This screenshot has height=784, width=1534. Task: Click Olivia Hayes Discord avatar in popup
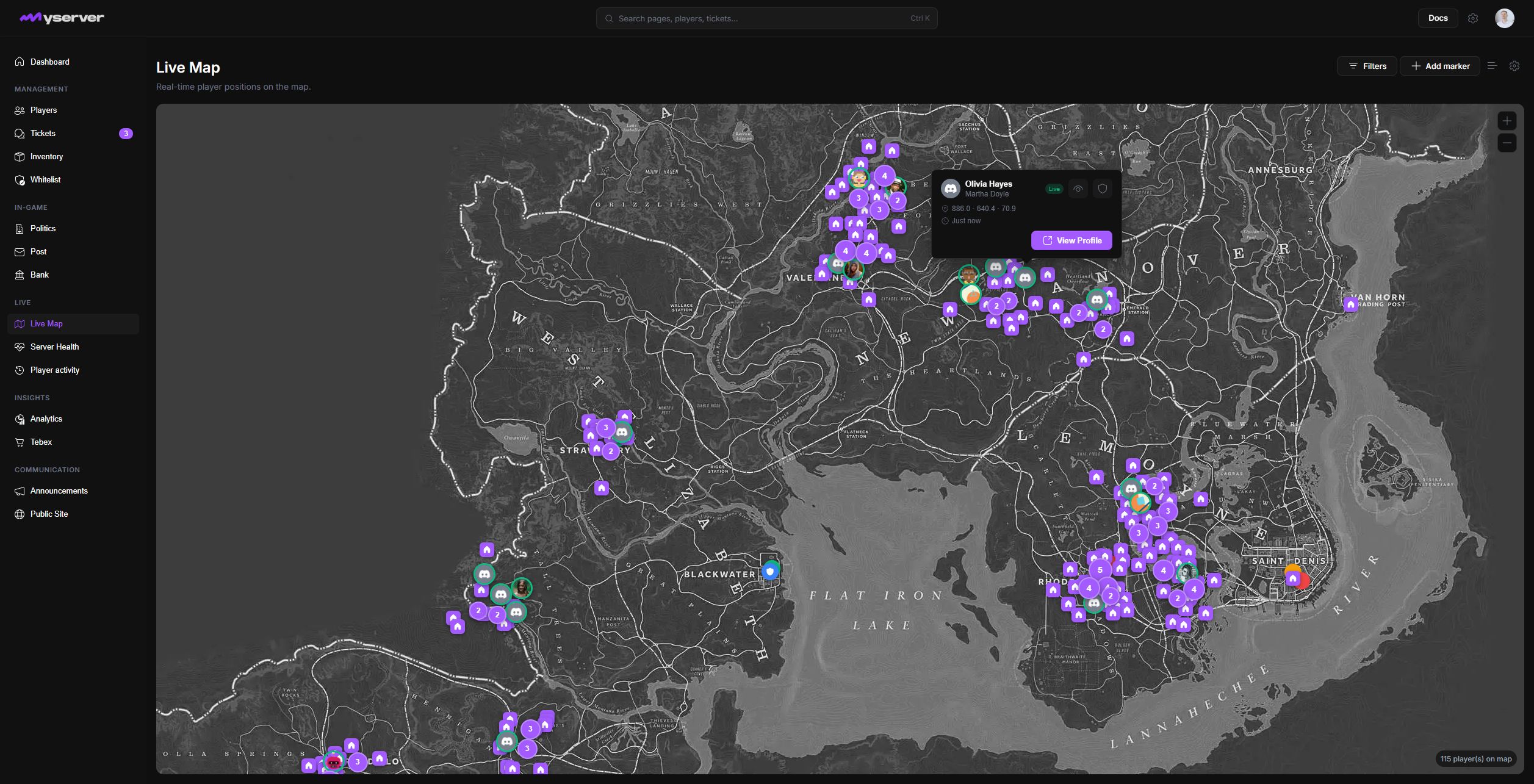pyautogui.click(x=951, y=189)
